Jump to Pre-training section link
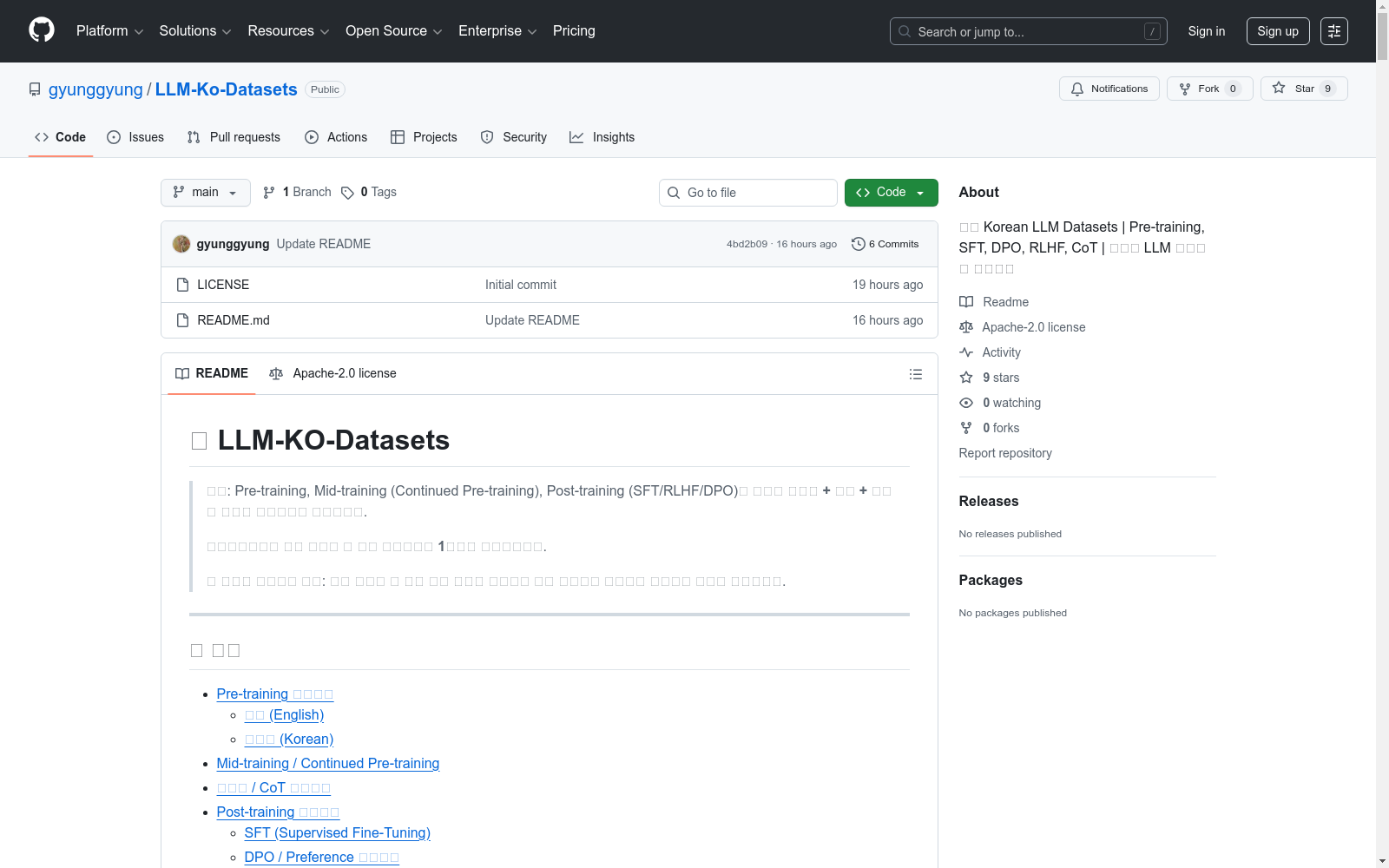 pos(275,694)
